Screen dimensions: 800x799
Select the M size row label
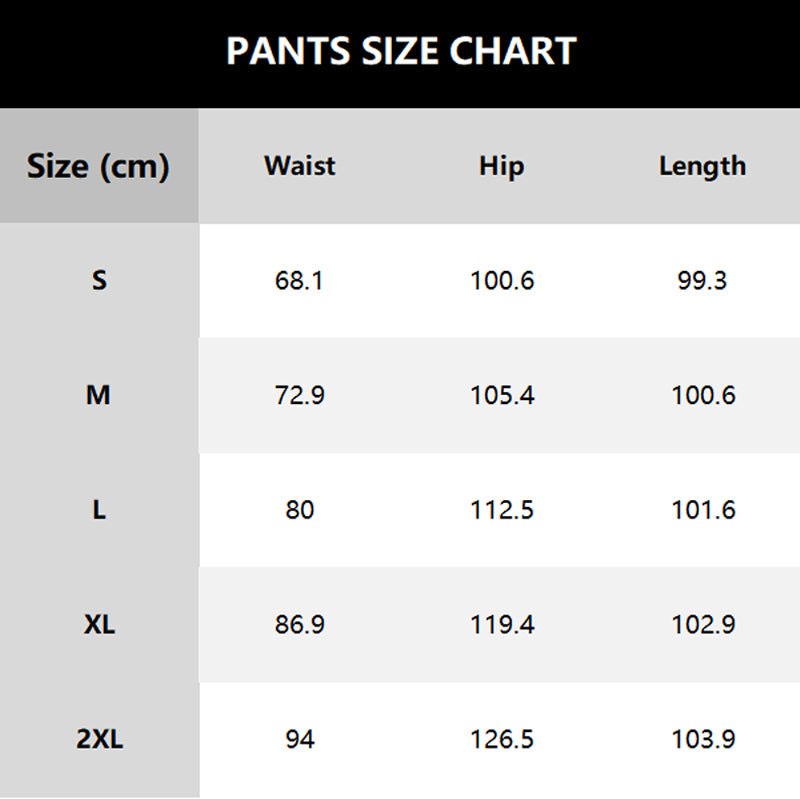click(98, 396)
